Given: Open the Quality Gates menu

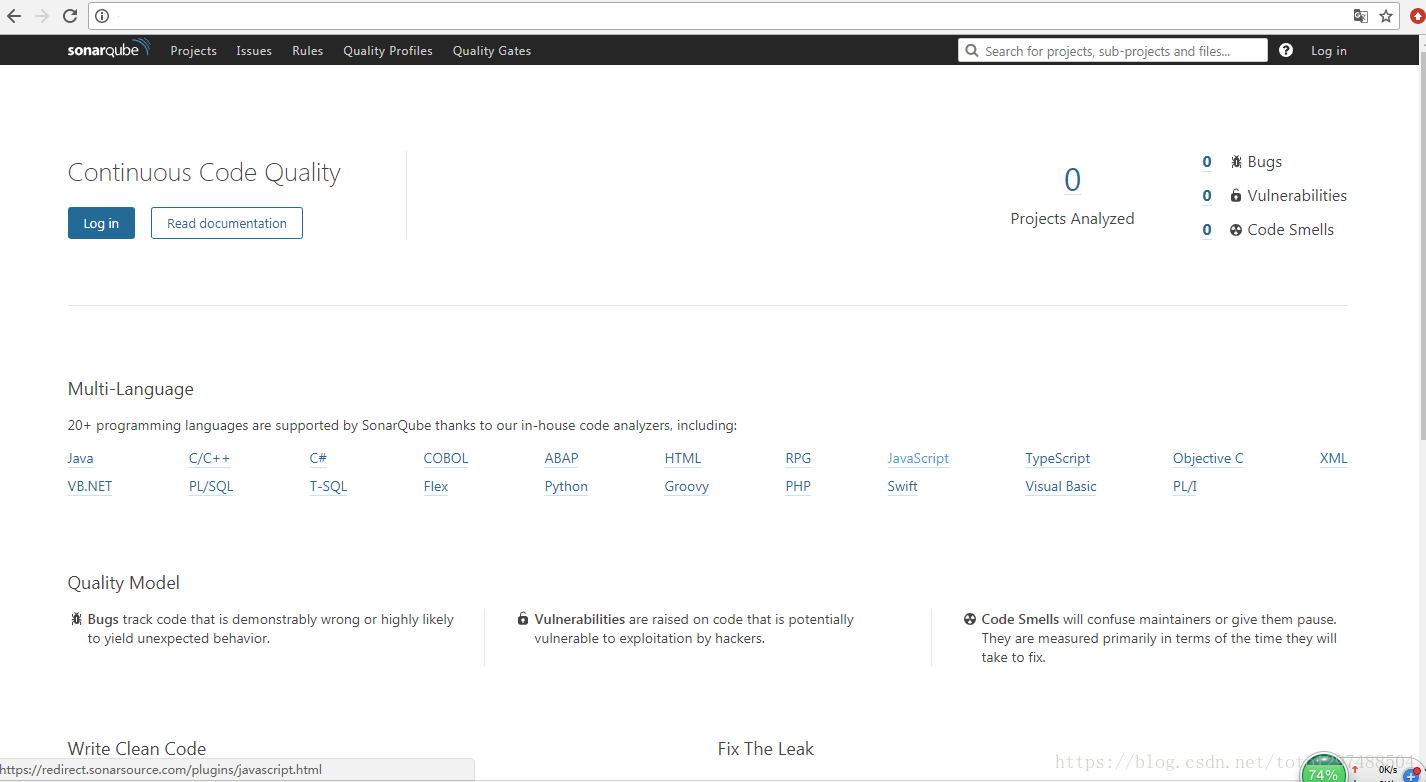Looking at the screenshot, I should coord(492,51).
